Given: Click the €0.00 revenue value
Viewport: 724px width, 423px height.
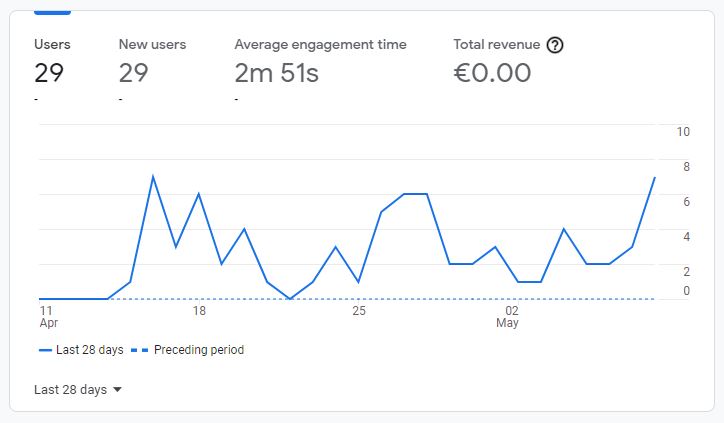Looking at the screenshot, I should 492,73.
